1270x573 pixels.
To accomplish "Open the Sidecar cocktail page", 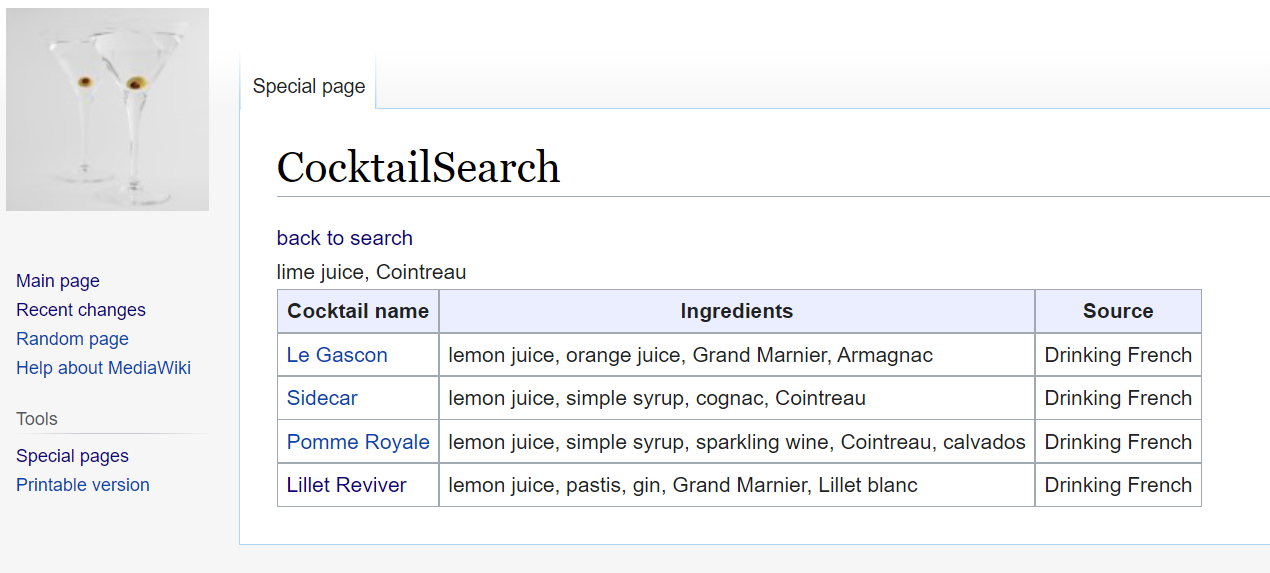I will tap(322, 398).
